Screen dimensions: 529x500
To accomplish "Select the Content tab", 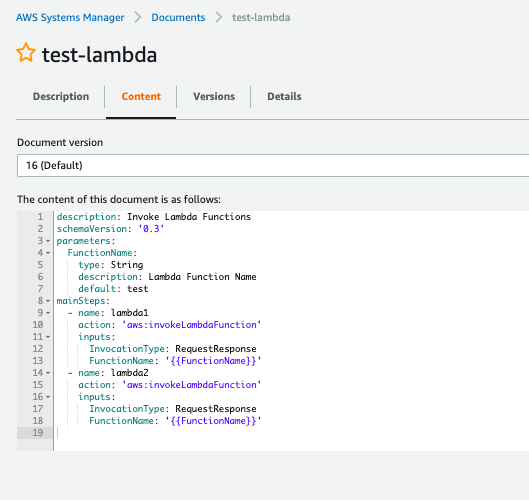I will click(141, 96).
